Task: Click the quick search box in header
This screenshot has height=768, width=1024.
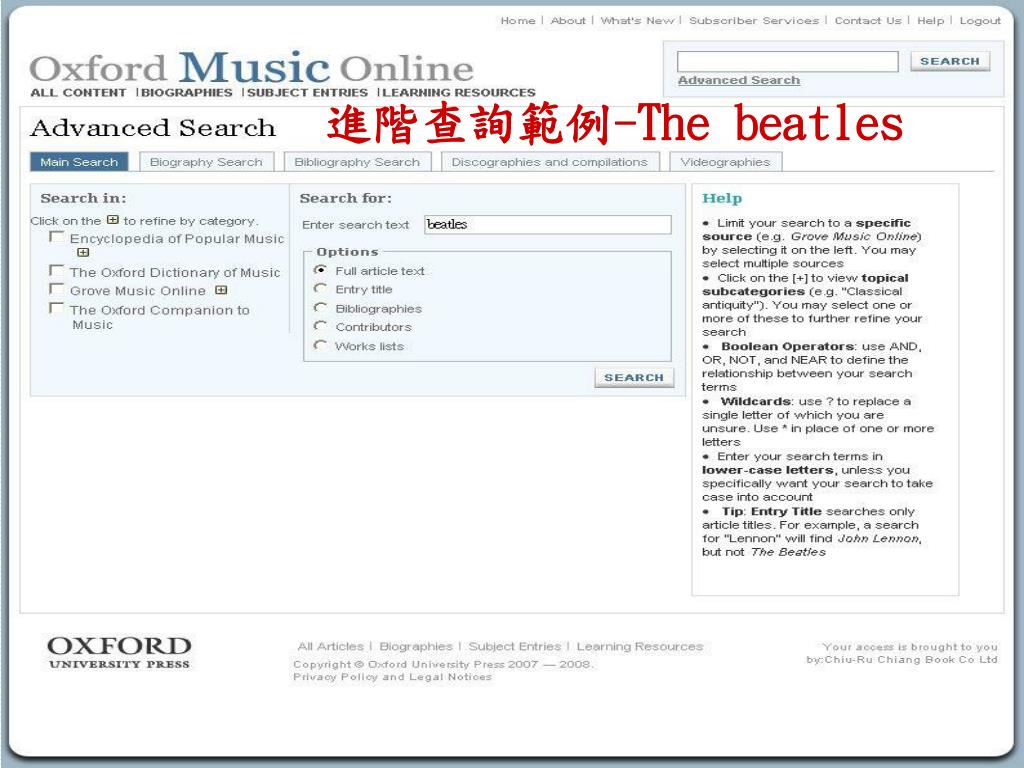Action: pyautogui.click(x=788, y=61)
